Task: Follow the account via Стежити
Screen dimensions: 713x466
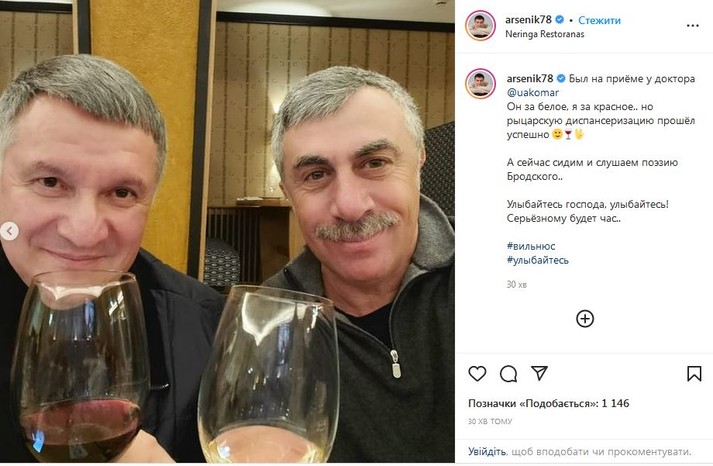Action: [599, 20]
